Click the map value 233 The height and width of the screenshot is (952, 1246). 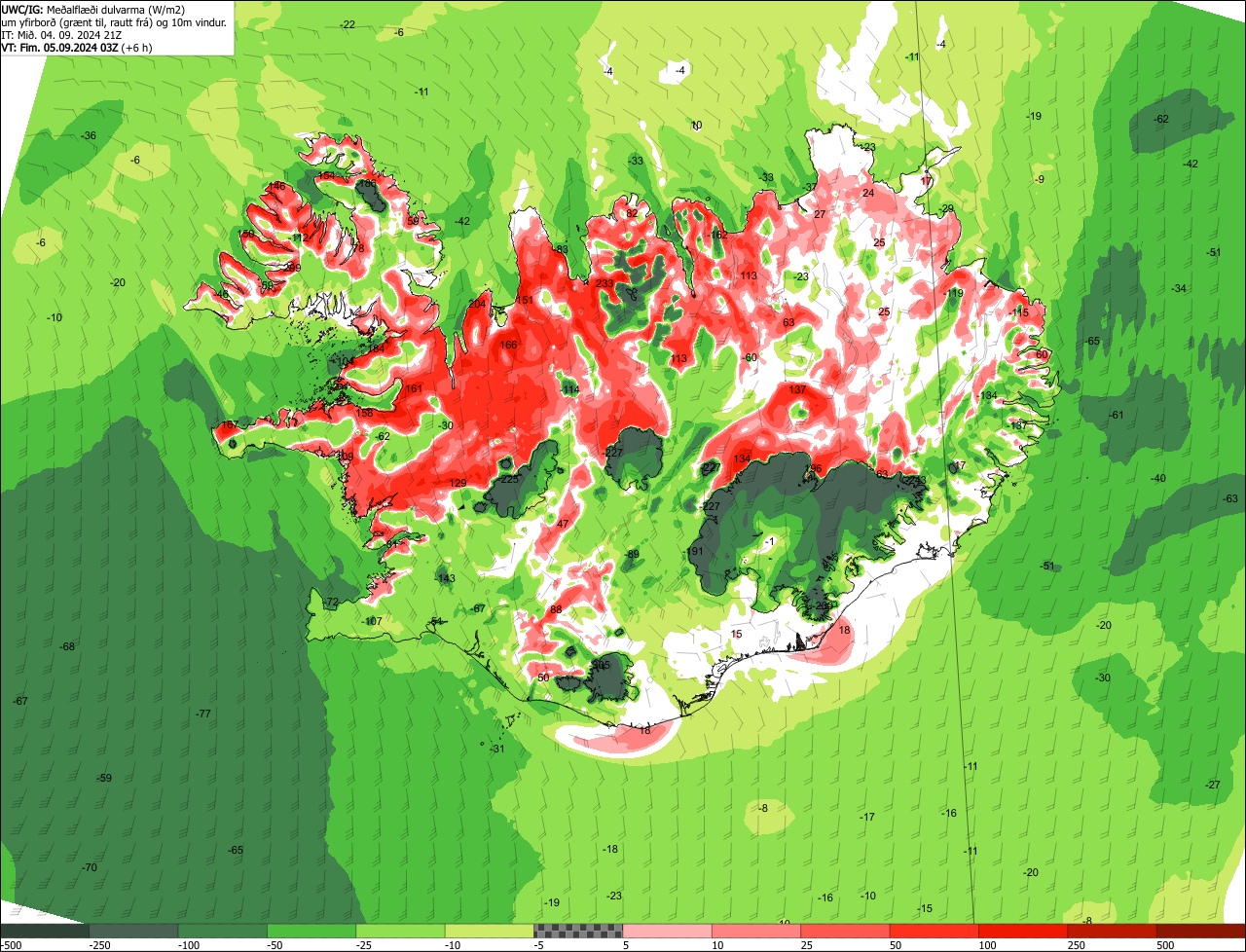click(605, 283)
